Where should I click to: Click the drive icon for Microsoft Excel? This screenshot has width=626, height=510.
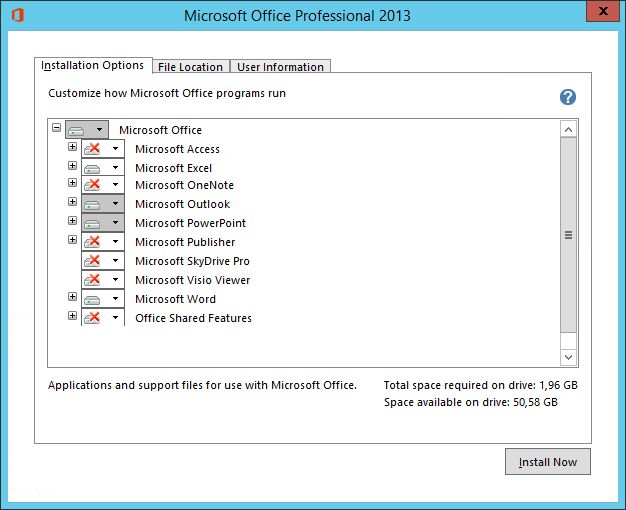point(92,168)
